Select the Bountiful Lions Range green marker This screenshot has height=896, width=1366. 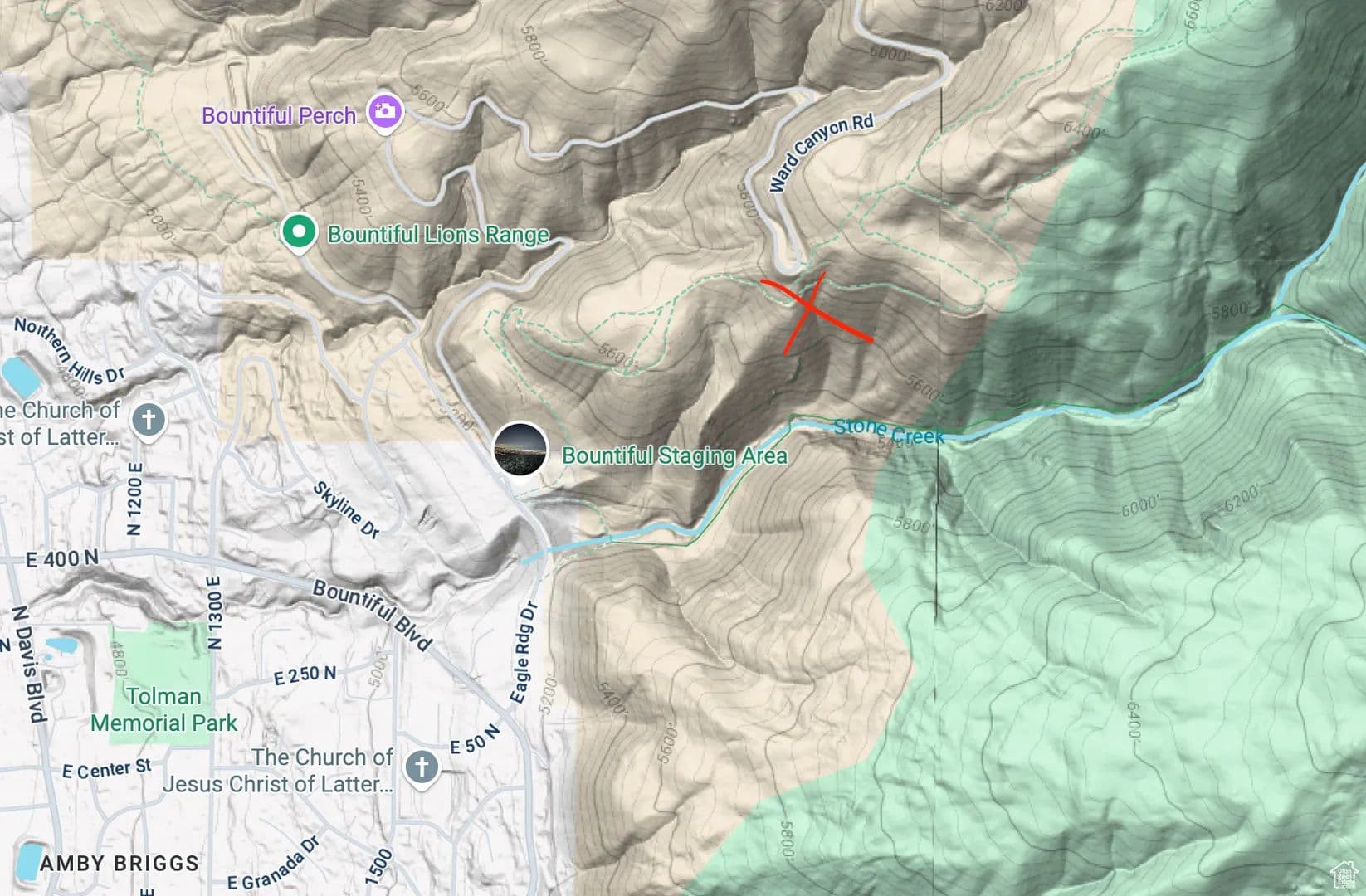click(x=298, y=232)
